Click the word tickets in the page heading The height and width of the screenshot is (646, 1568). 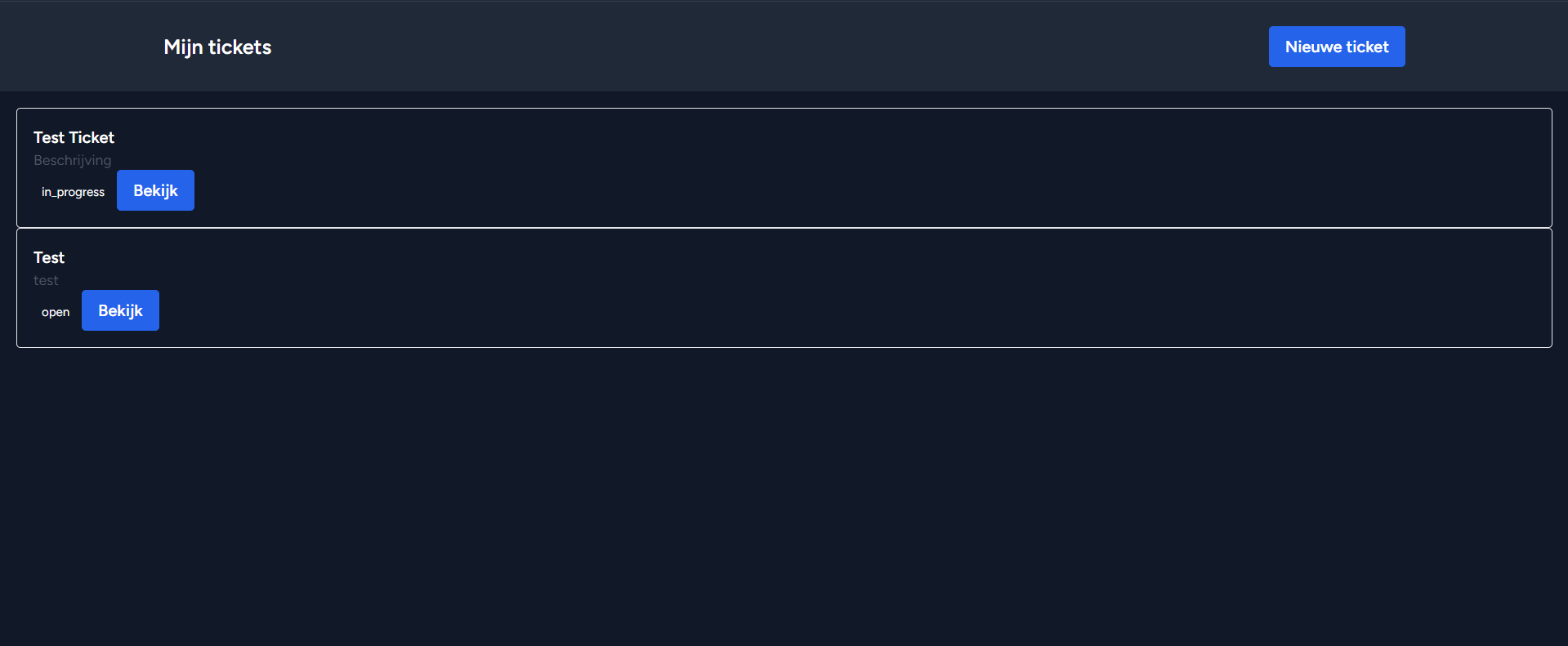(x=239, y=47)
